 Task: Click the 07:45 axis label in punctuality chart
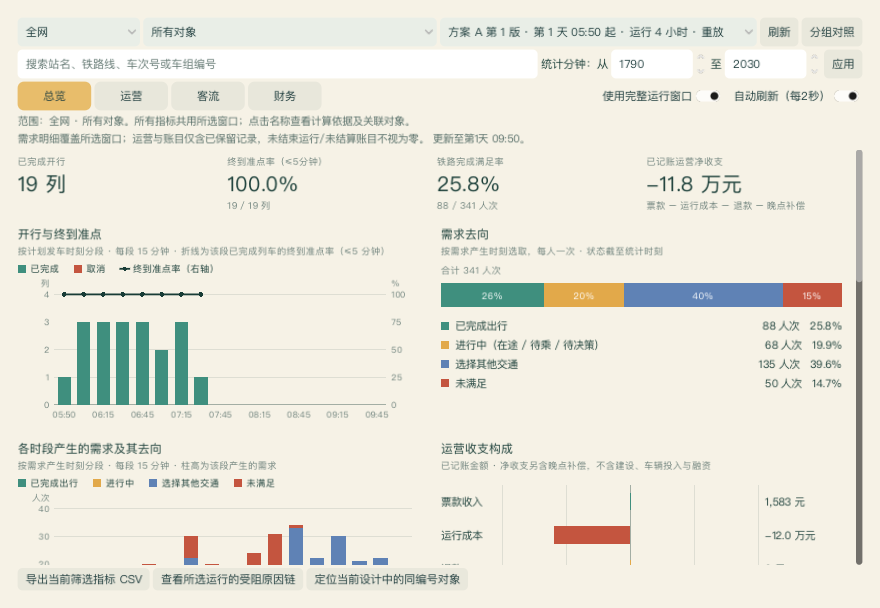pyautogui.click(x=220, y=415)
